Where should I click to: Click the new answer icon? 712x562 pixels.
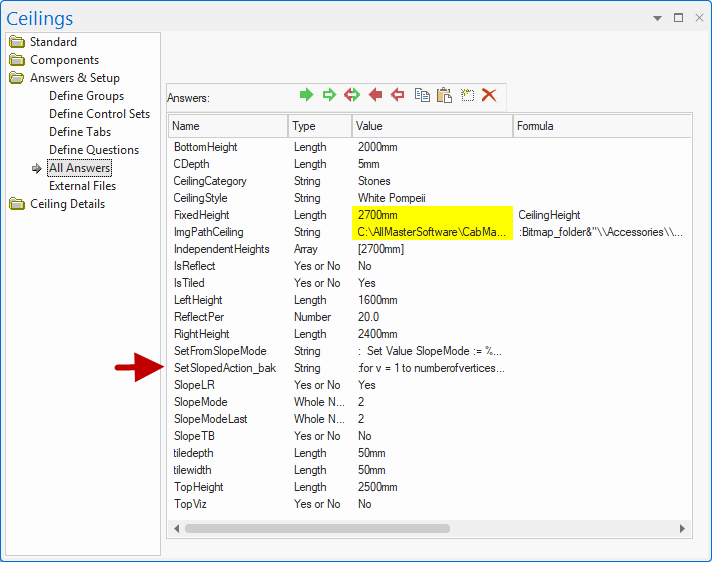tap(467, 95)
